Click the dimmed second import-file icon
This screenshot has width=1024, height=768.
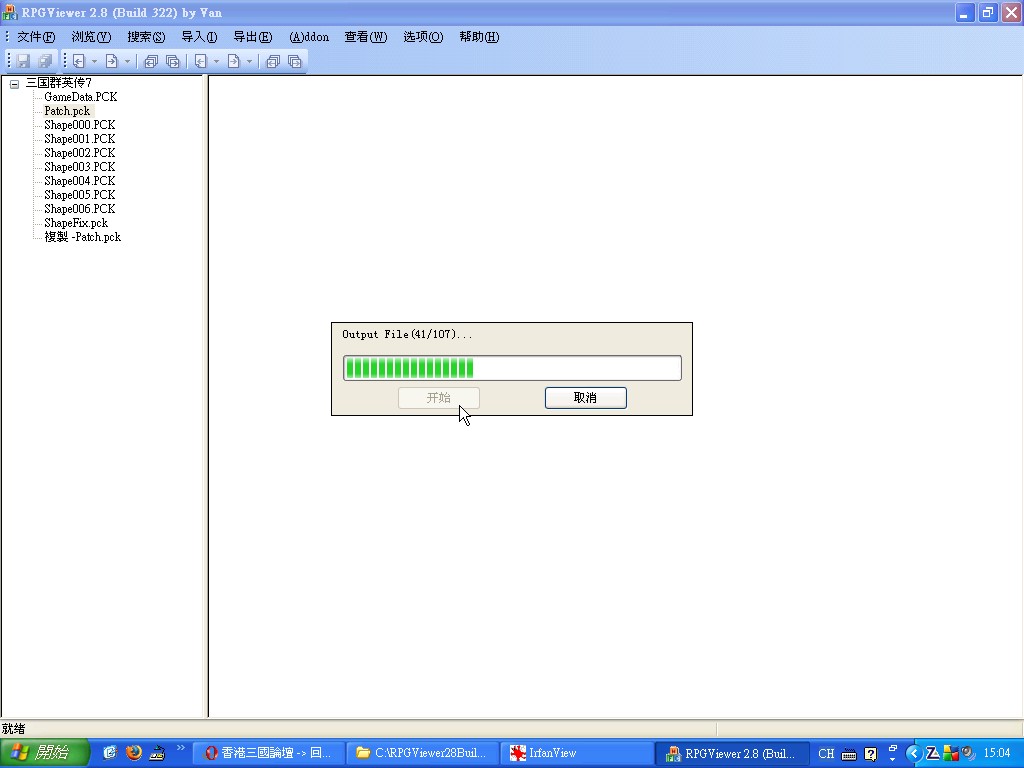(x=201, y=61)
